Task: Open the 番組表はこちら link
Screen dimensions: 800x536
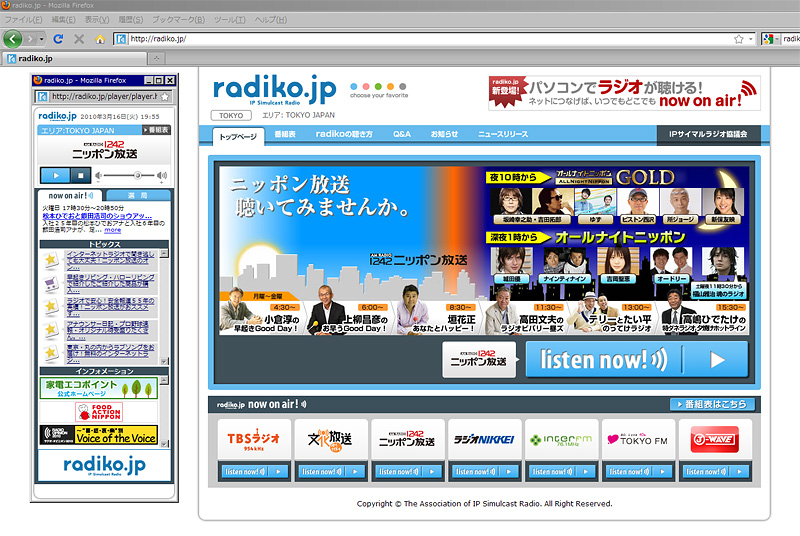Action: (x=712, y=404)
